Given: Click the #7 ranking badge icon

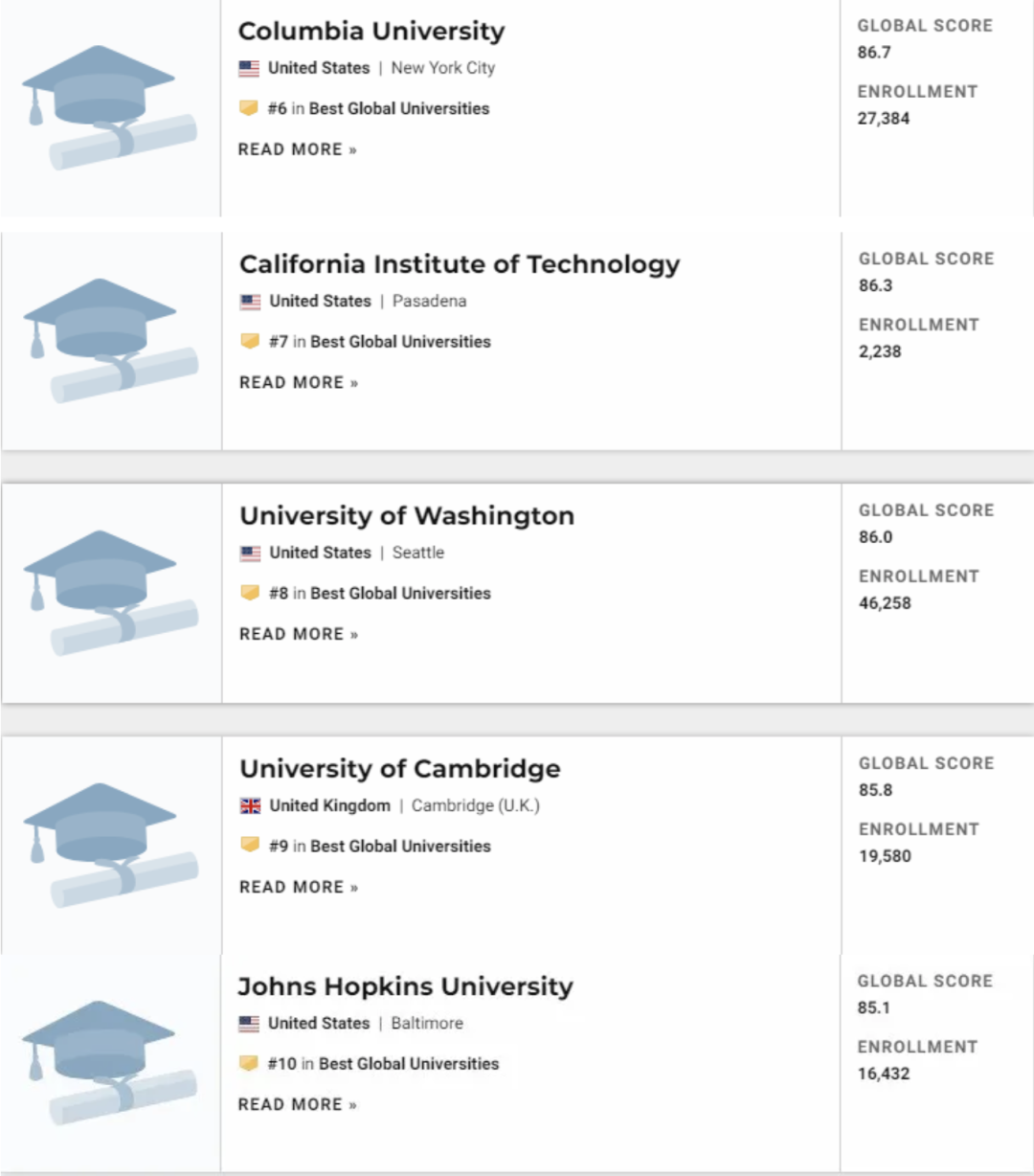Looking at the screenshot, I should pyautogui.click(x=250, y=341).
